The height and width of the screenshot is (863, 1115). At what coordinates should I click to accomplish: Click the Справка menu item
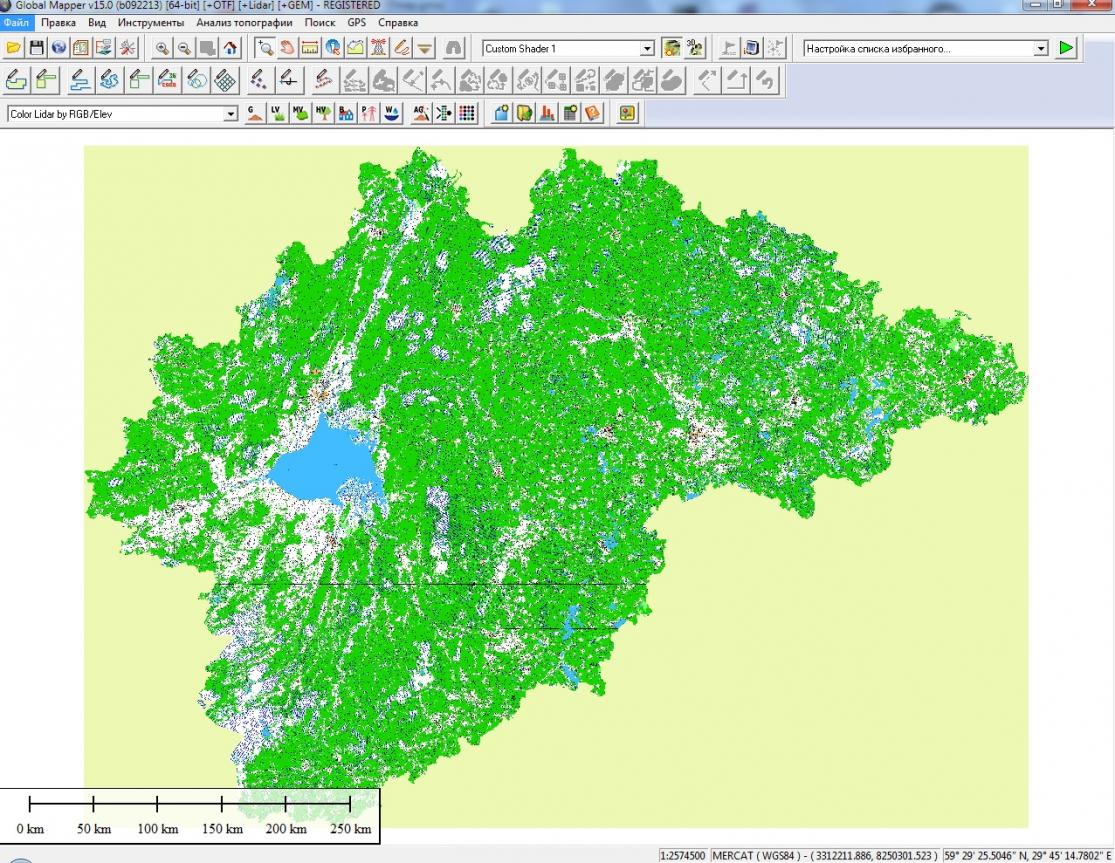click(398, 22)
